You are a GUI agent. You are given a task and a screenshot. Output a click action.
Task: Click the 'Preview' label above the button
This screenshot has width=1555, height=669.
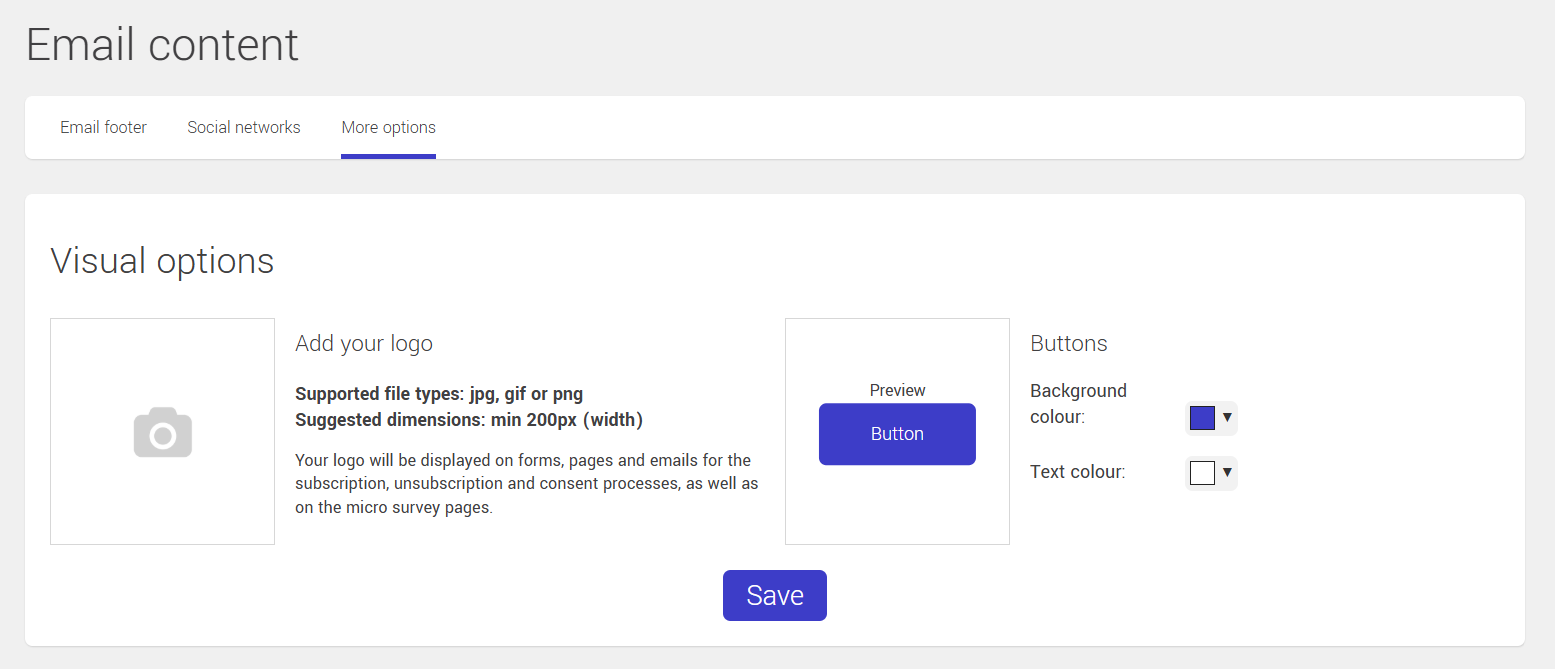click(897, 390)
